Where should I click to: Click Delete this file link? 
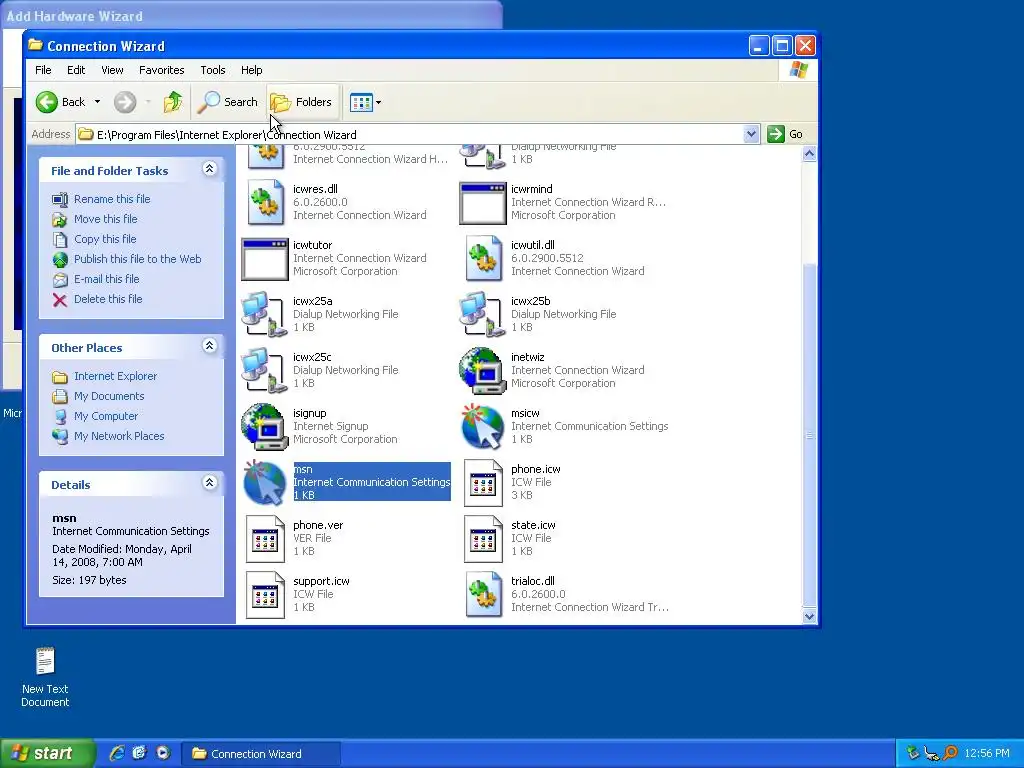click(108, 299)
